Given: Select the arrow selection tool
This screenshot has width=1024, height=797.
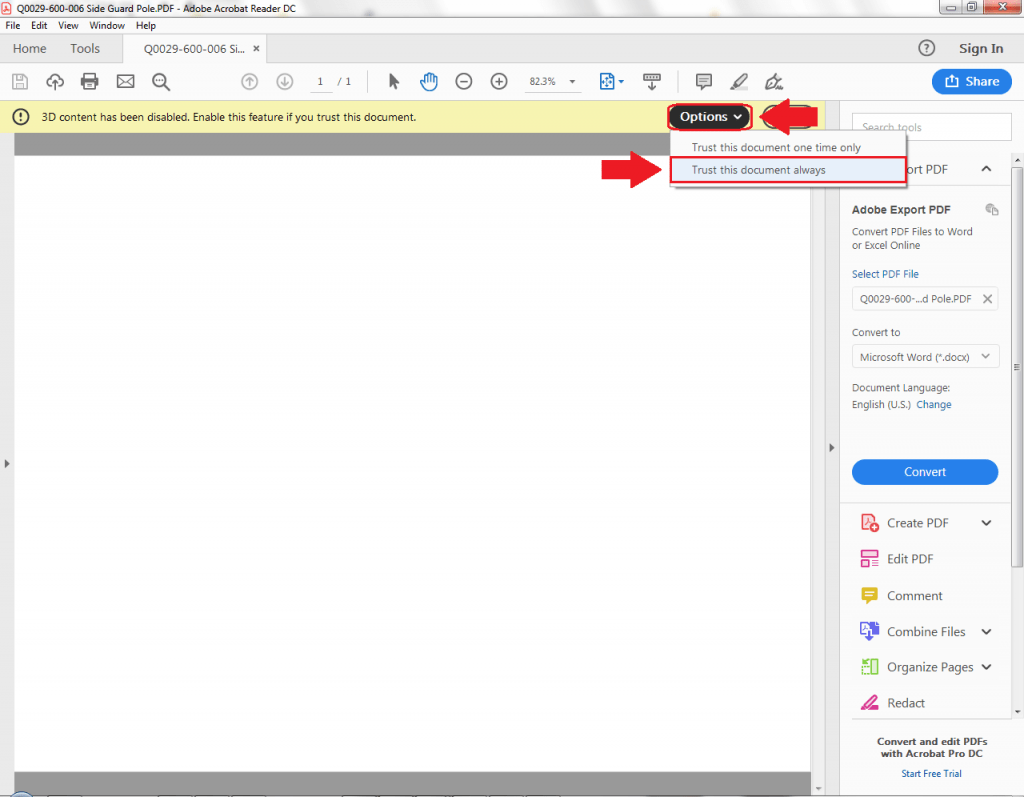Looking at the screenshot, I should click(x=394, y=82).
